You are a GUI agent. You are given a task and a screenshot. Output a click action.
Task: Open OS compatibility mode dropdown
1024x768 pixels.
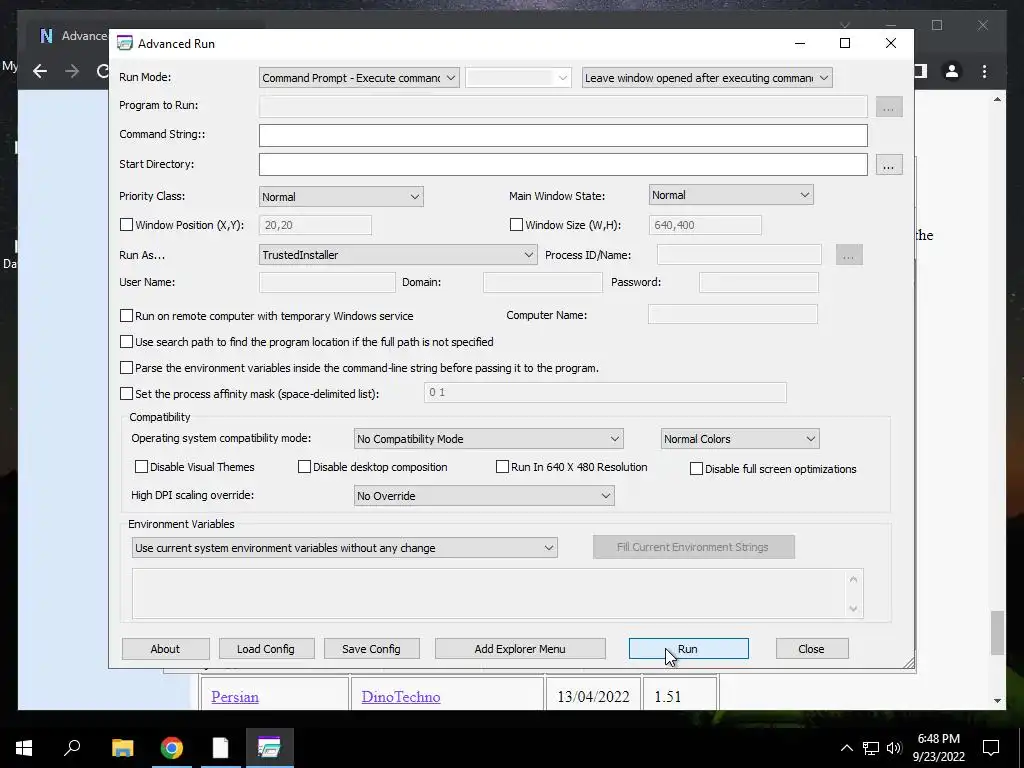(x=488, y=439)
